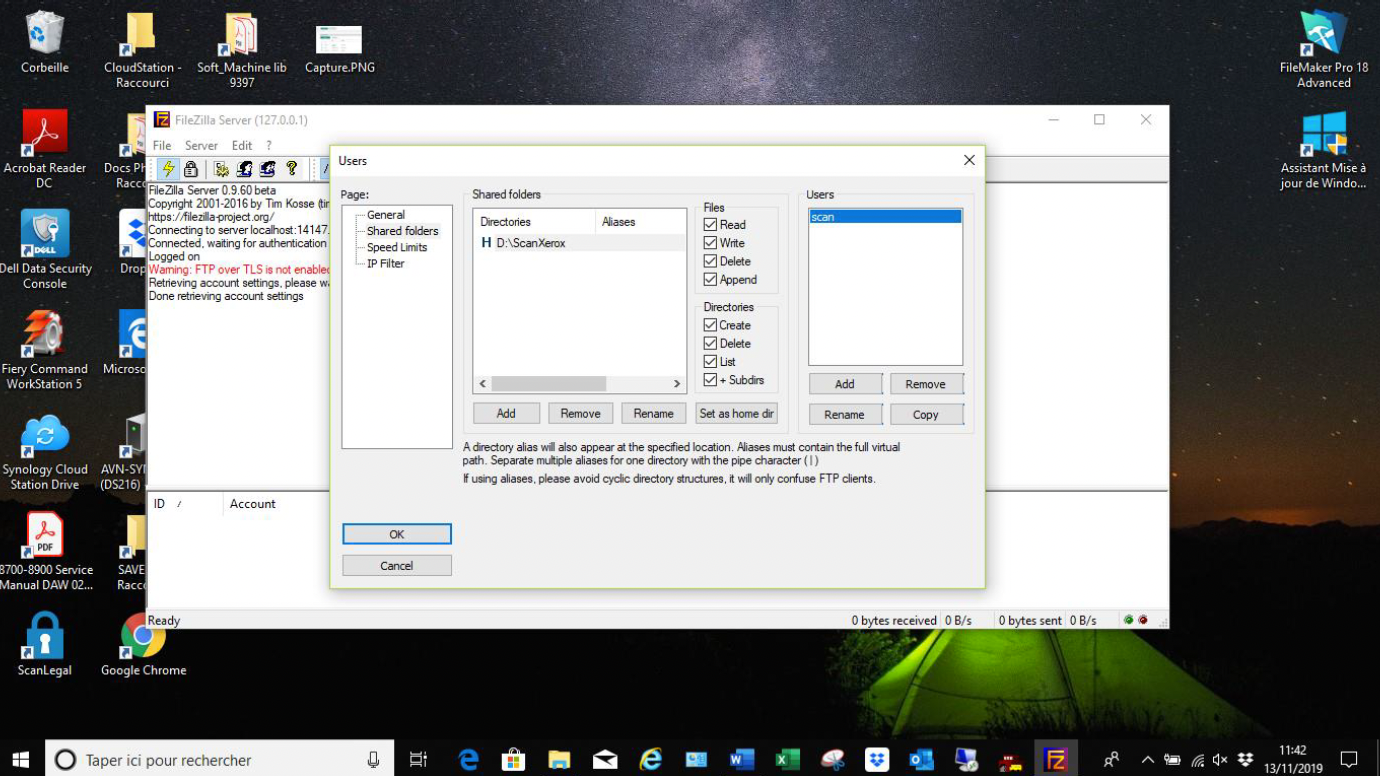Click Rename button under Users list

(845, 414)
